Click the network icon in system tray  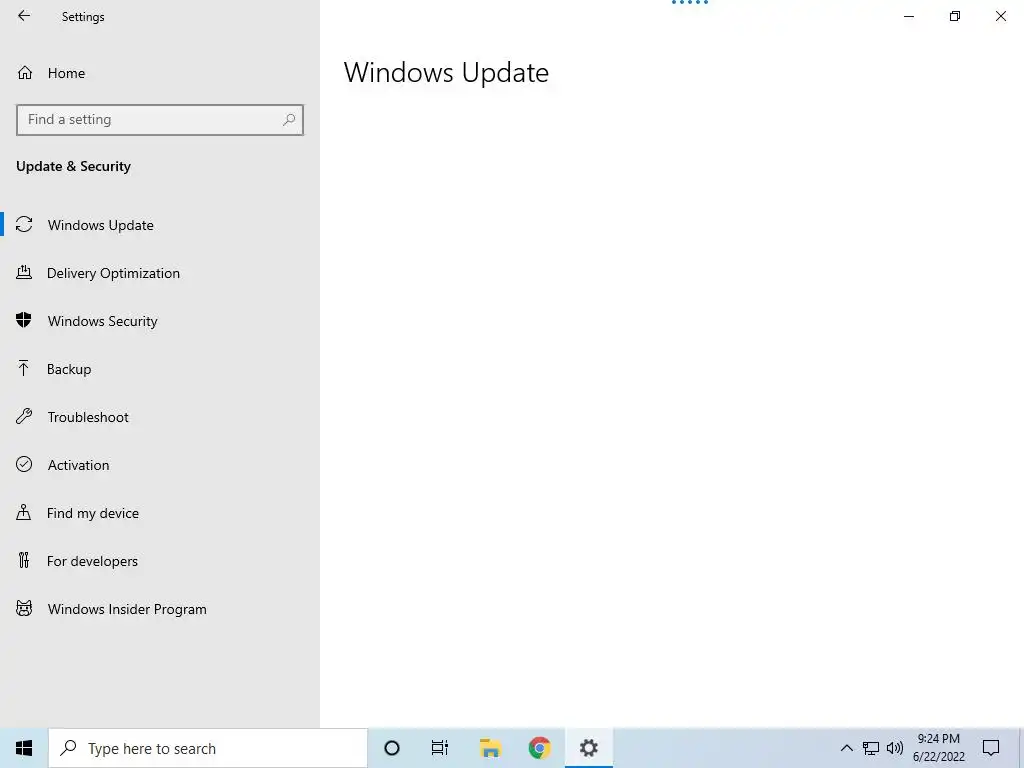[x=871, y=748]
